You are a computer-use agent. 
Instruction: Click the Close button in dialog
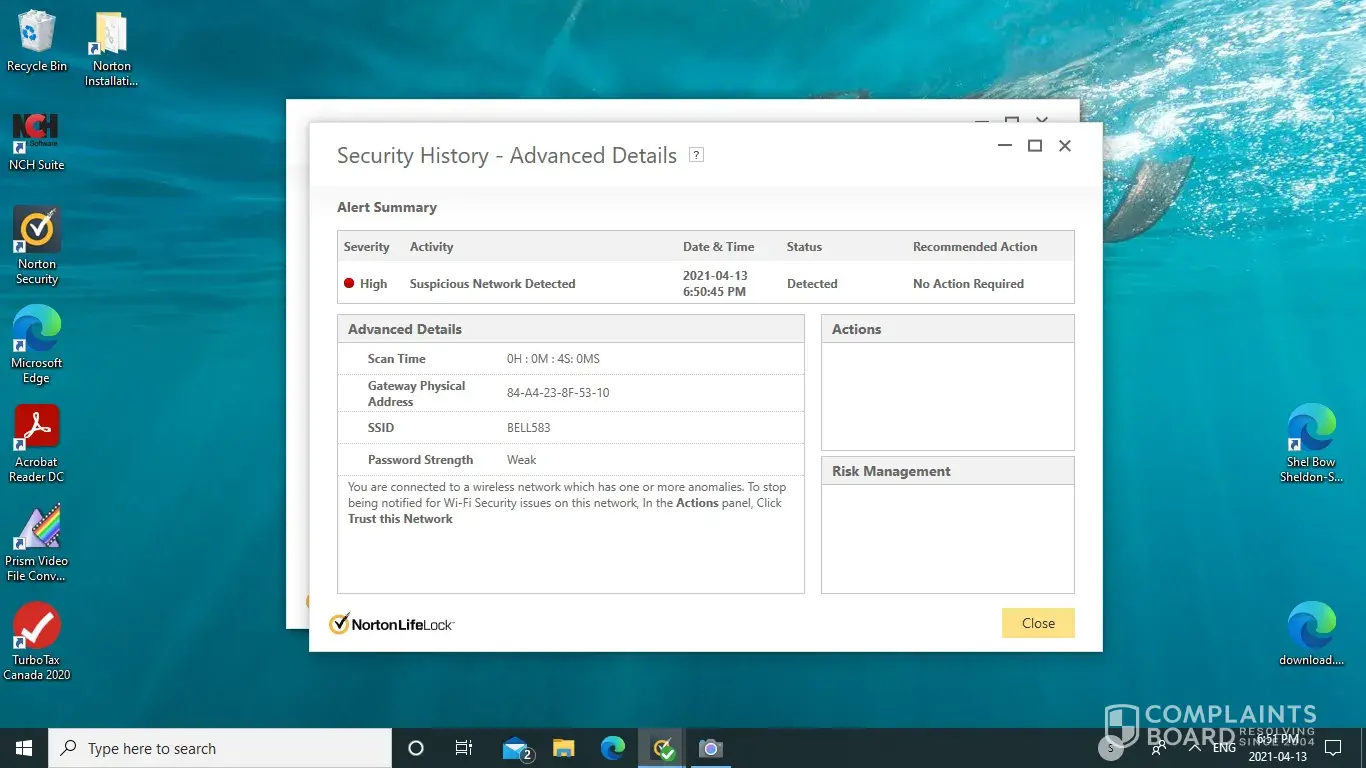click(1038, 623)
